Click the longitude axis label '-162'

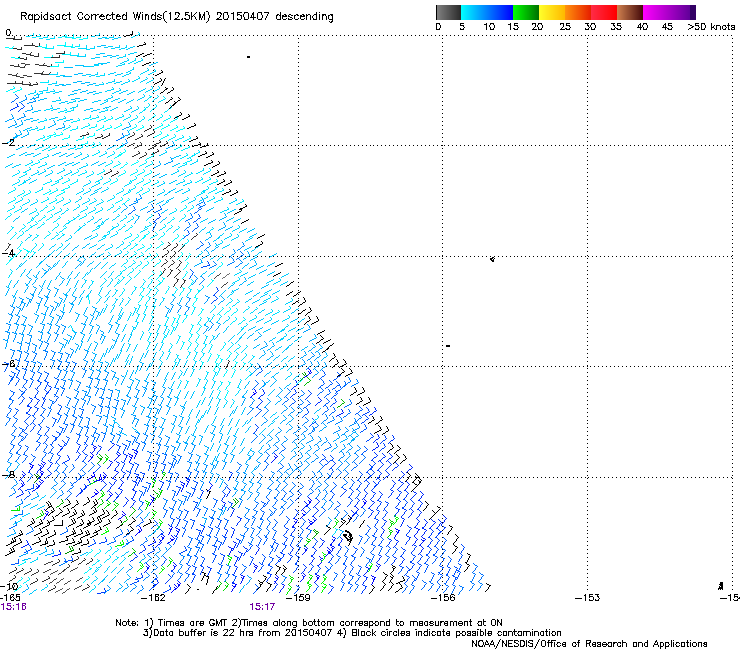(154, 598)
